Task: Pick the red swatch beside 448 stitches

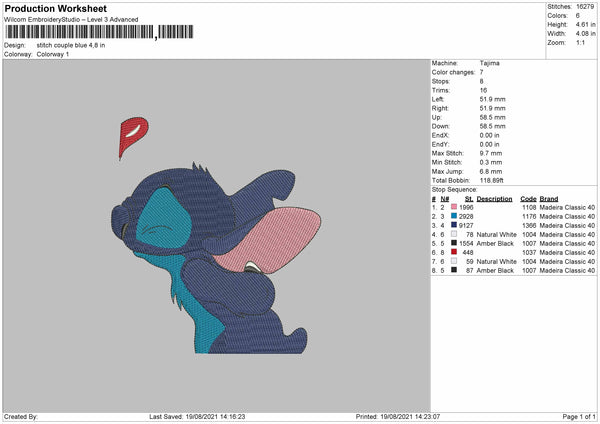Action: point(454,252)
